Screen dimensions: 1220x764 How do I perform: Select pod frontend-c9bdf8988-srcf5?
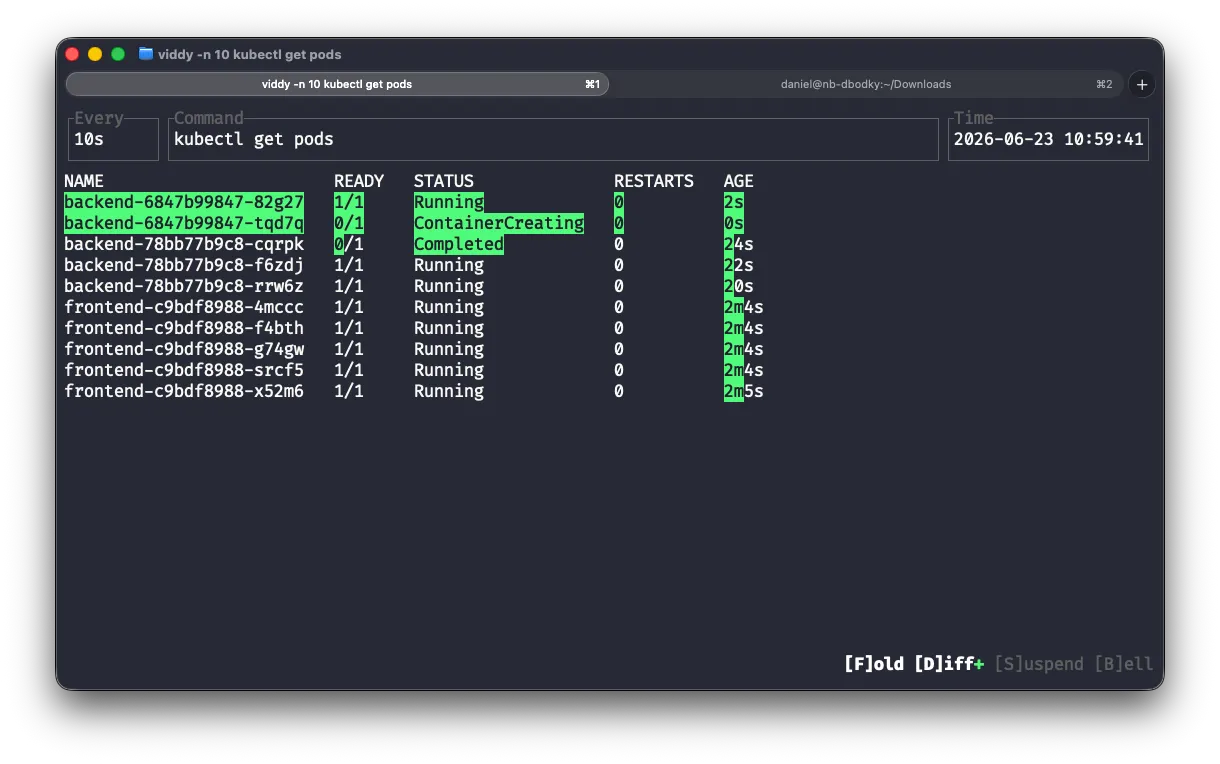pos(184,370)
